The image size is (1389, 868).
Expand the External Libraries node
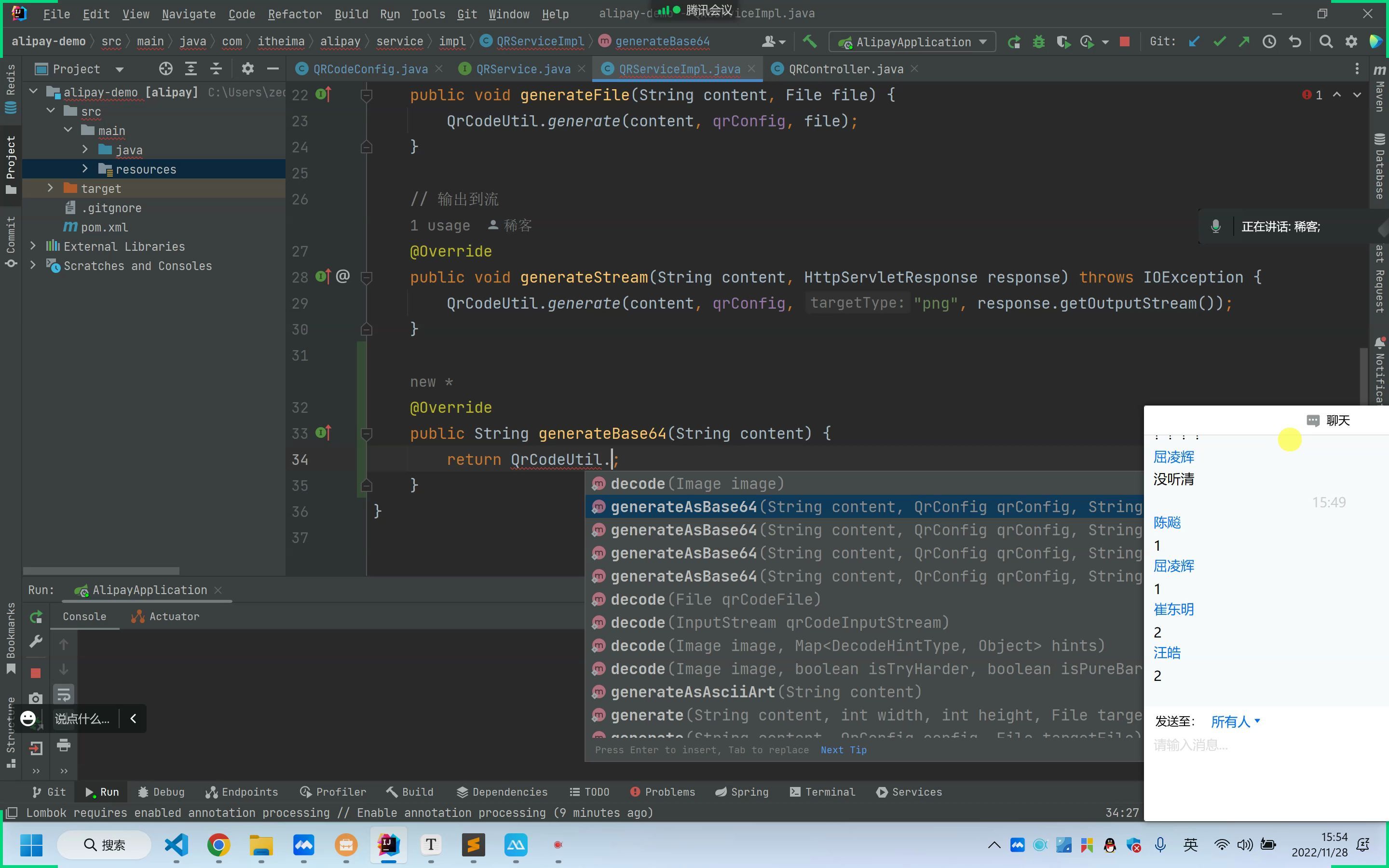pos(33,246)
